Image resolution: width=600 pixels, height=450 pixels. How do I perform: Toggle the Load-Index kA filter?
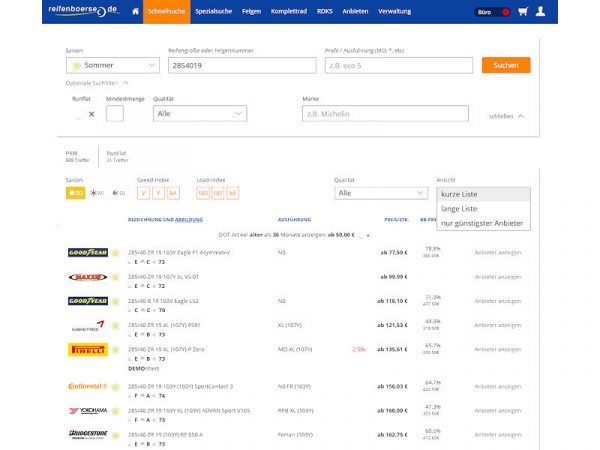pyautogui.click(x=232, y=193)
